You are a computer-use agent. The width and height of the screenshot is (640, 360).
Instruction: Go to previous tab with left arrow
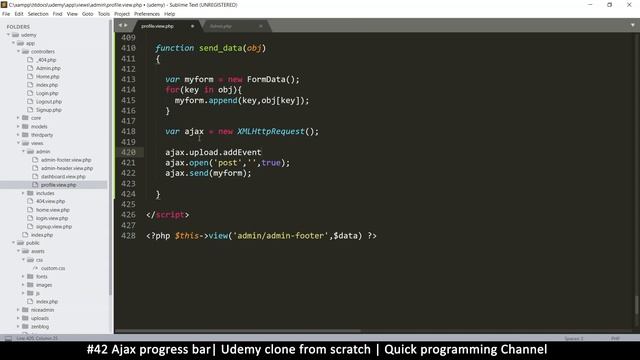pyautogui.click(x=120, y=25)
